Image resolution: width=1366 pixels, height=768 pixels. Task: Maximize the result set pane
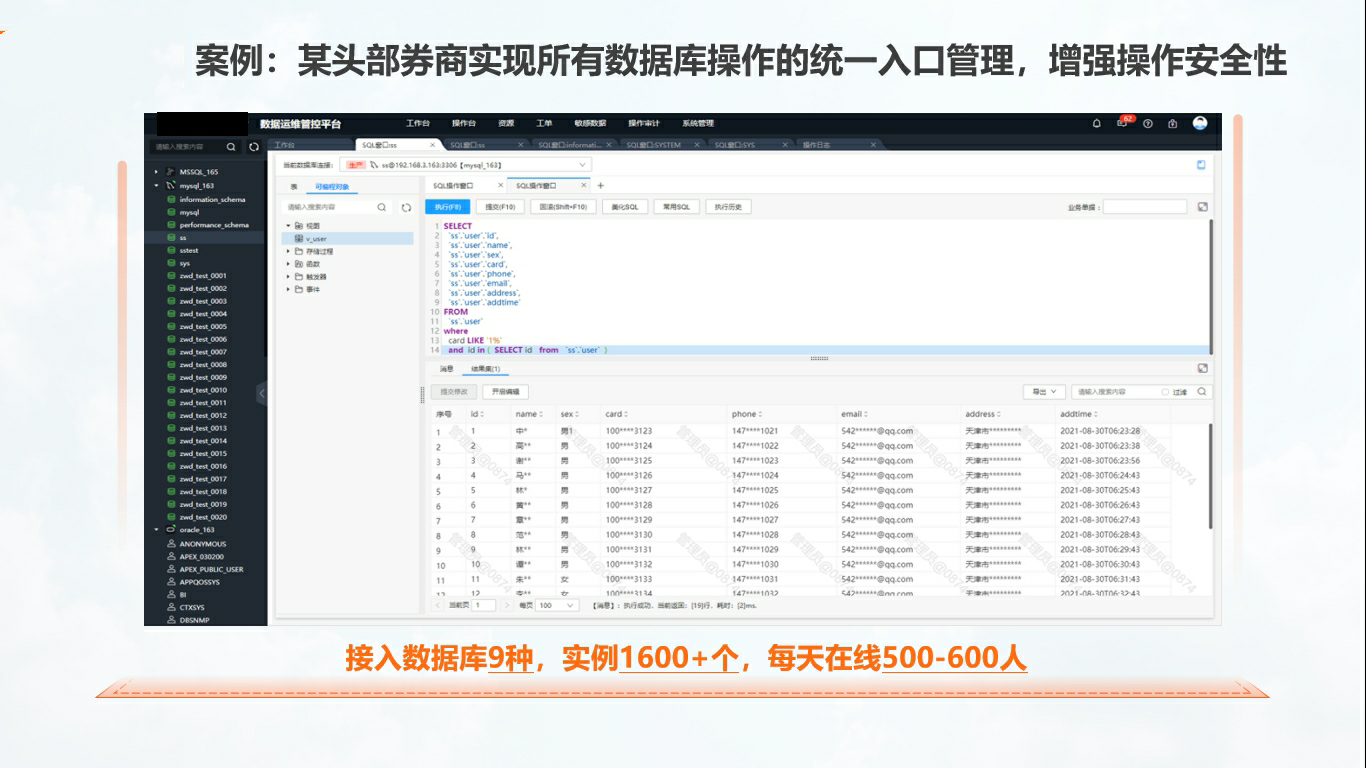1202,369
